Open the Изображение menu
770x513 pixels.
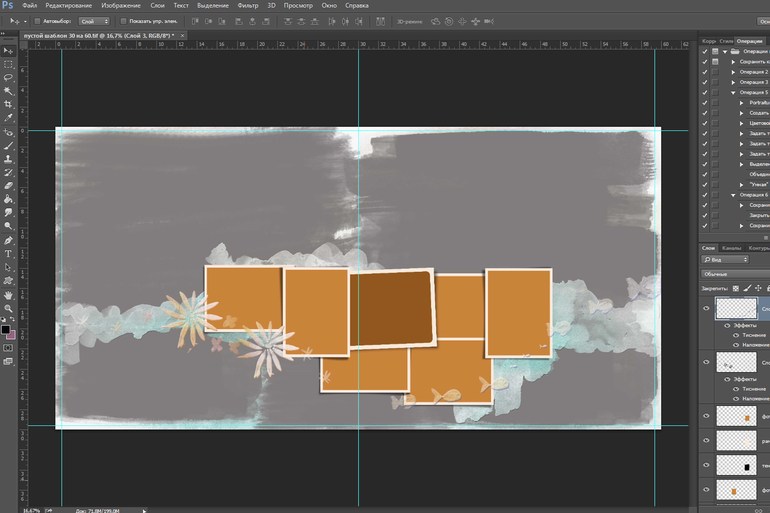tap(120, 5)
